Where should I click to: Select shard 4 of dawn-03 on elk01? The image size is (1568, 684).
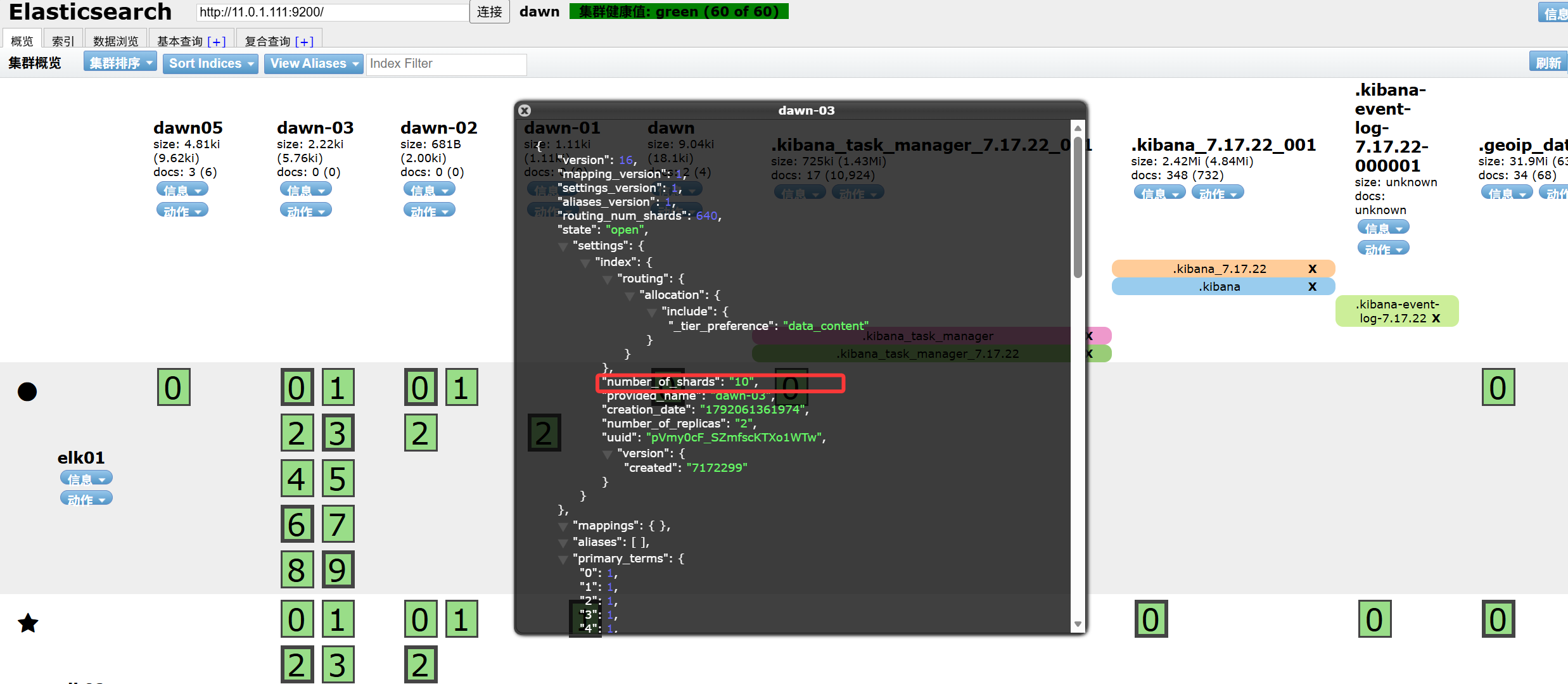point(297,478)
